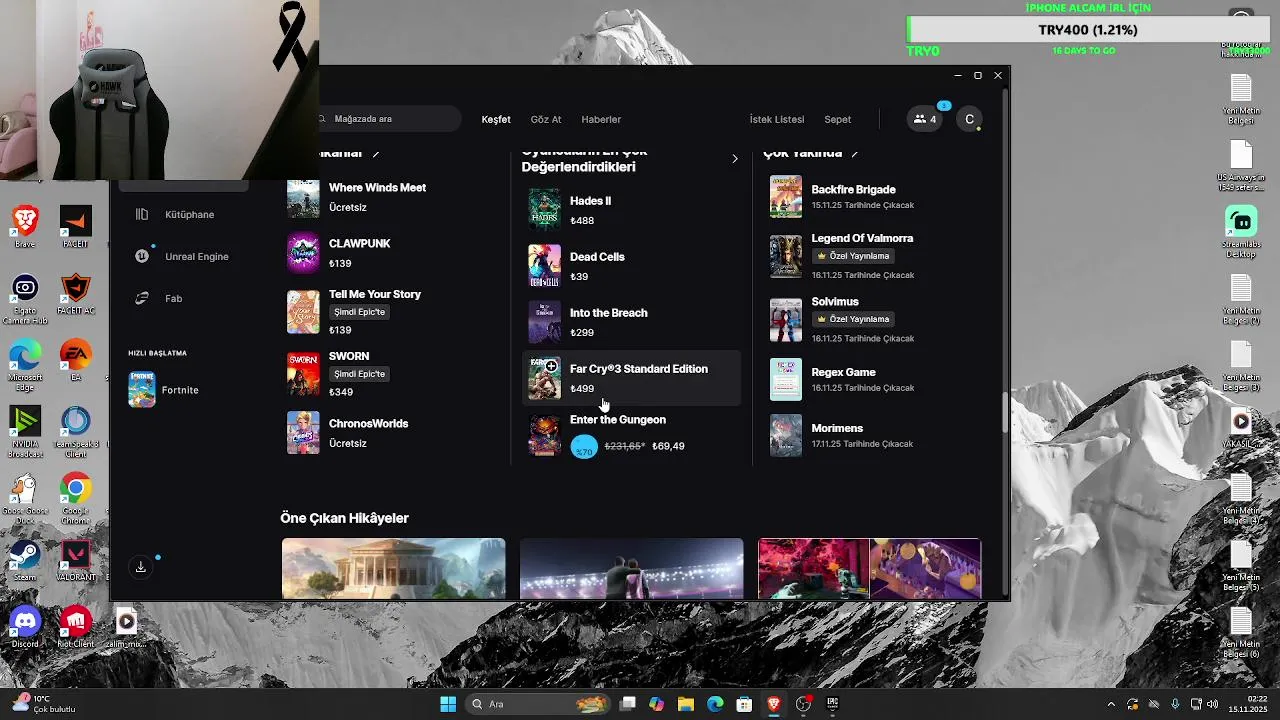This screenshot has width=1280, height=720.
Task: Open TeamSpeak 3 Client desktop icon
Action: [x=75, y=432]
